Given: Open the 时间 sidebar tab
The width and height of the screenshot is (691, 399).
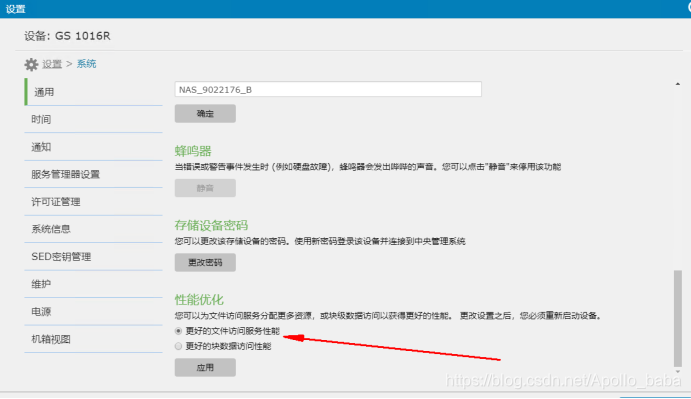Looking at the screenshot, I should pos(93,119).
